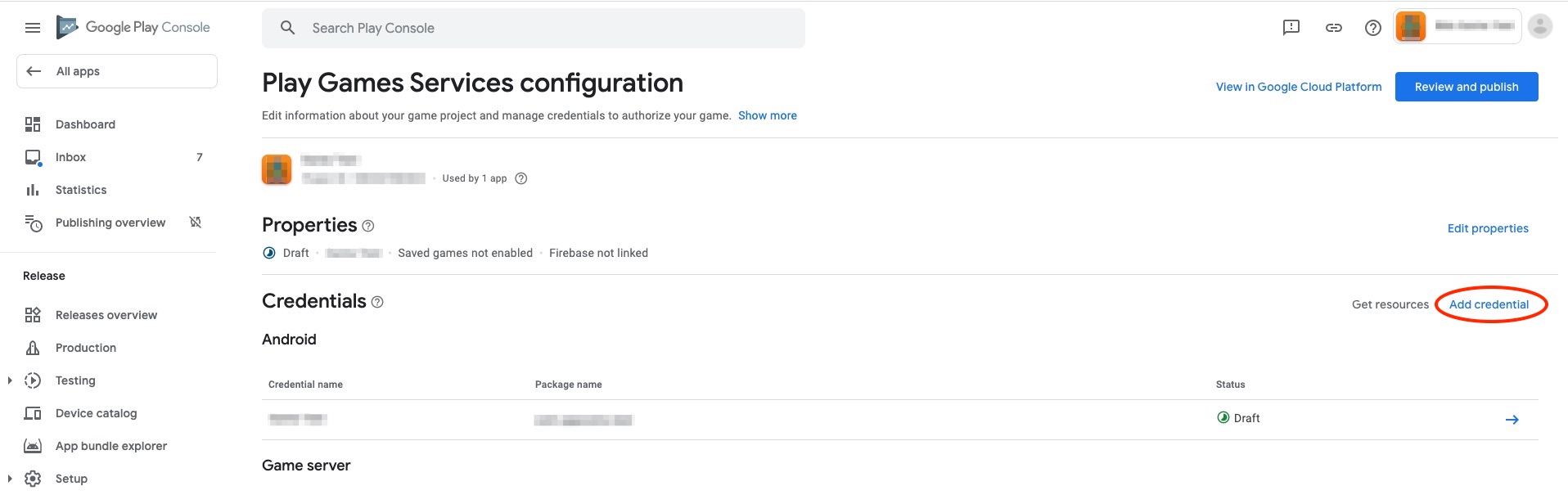Expand the Testing section arrow
The image size is (1568, 495).
coord(10,380)
